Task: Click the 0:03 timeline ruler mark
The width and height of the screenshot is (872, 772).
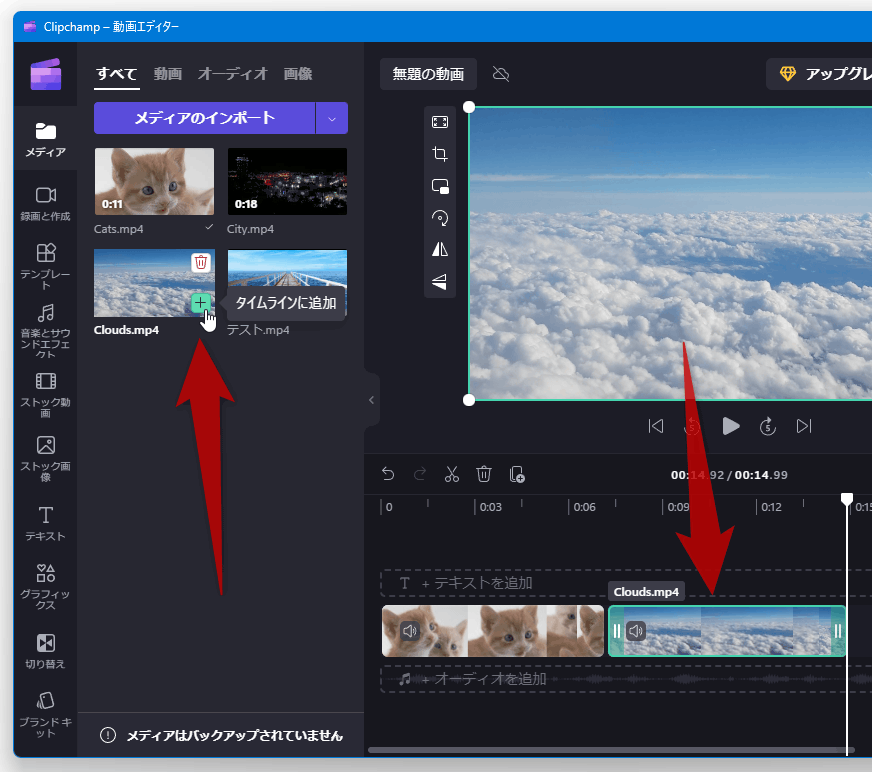Action: (x=490, y=507)
